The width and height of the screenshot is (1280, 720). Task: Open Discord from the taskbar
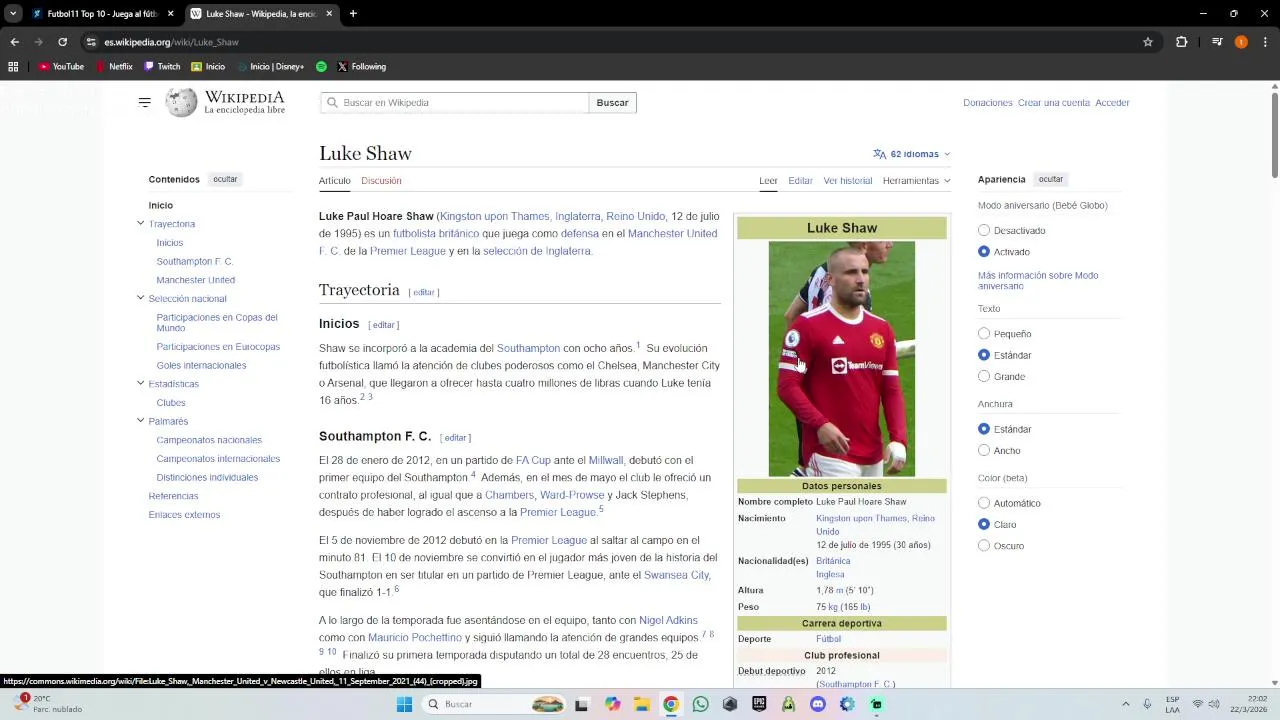818,704
